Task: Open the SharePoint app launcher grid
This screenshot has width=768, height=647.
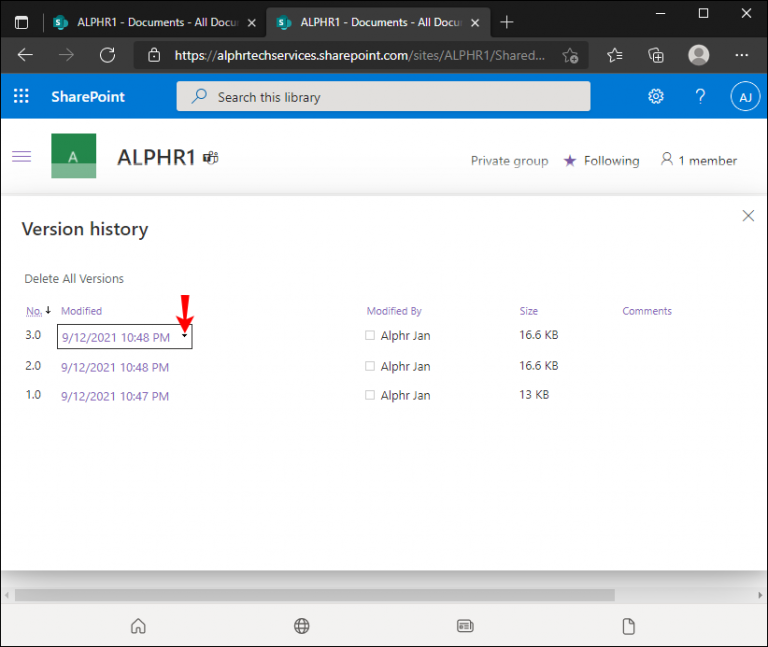Action: click(21, 97)
